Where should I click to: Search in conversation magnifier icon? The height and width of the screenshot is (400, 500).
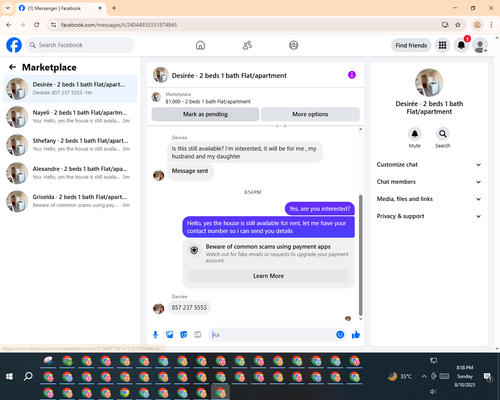(443, 134)
